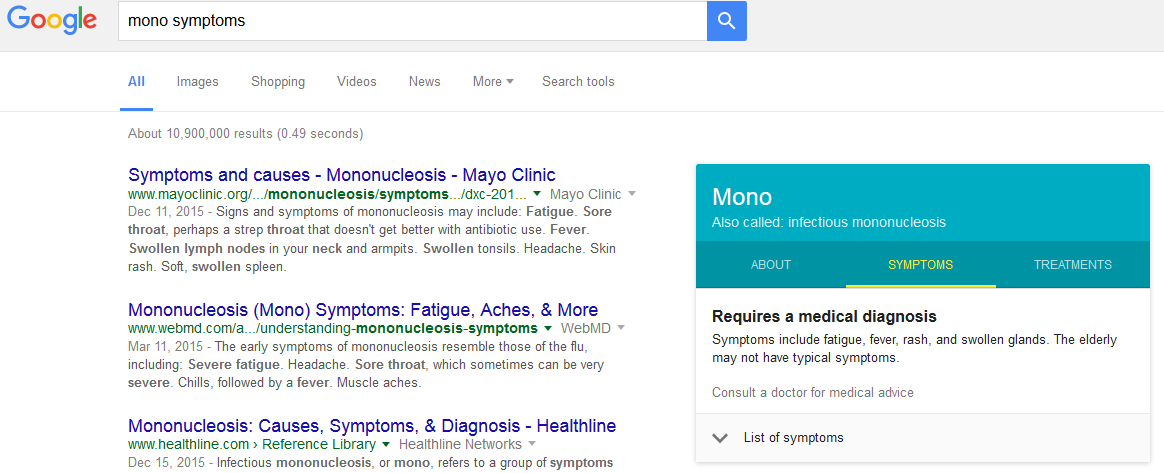This screenshot has height=473, width=1164.
Task: Click gray arrow next to WebMD label
Action: pos(621,328)
